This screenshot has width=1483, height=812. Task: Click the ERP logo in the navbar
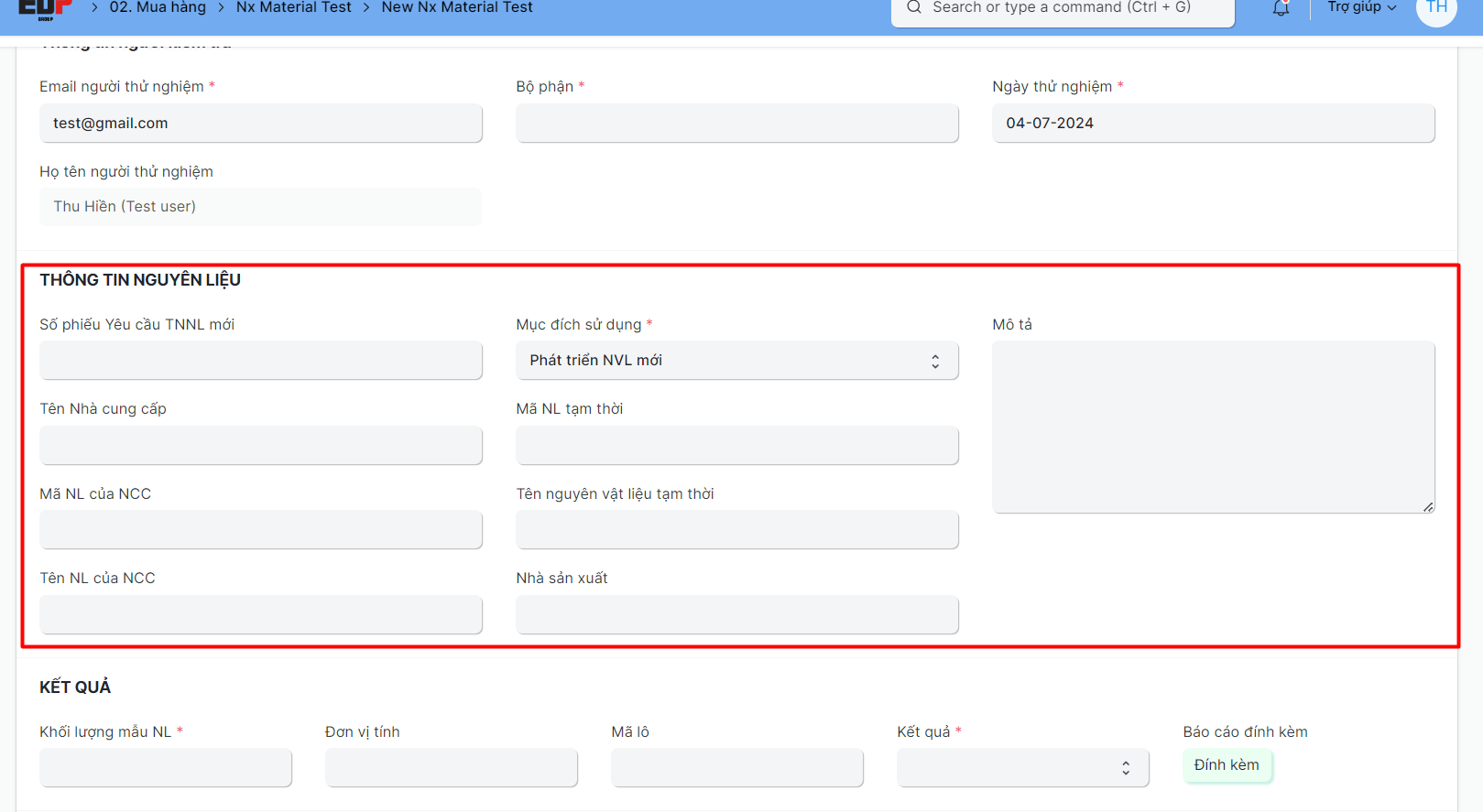pos(45,8)
